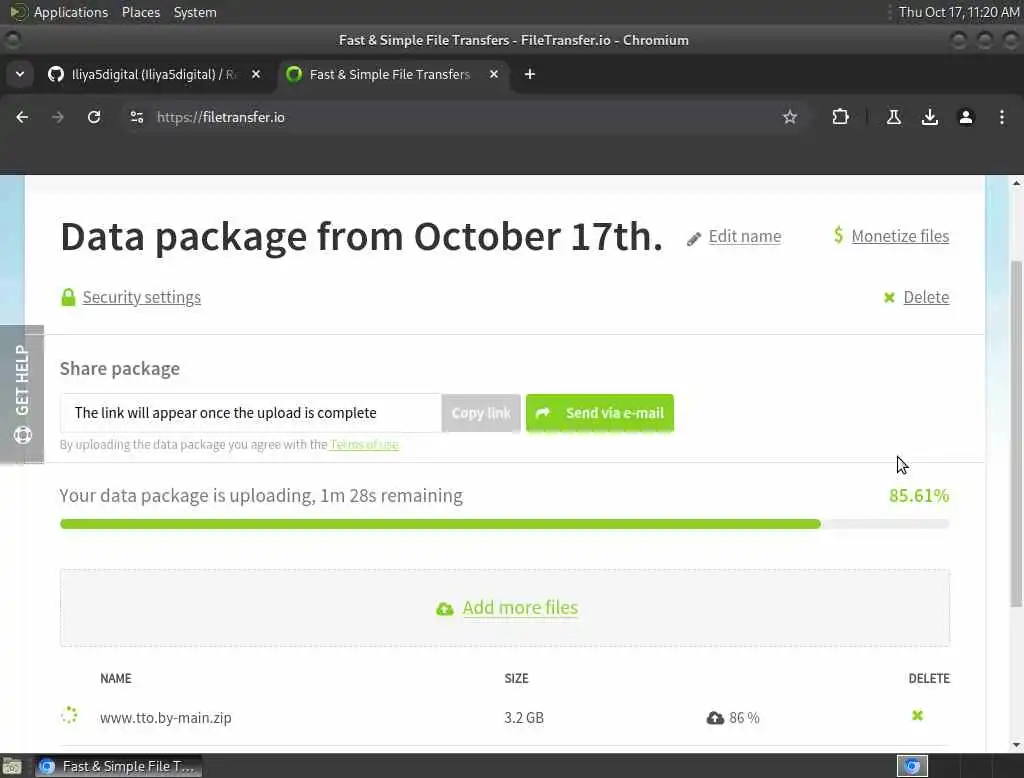Open the browser extensions puzzle icon

[840, 117]
